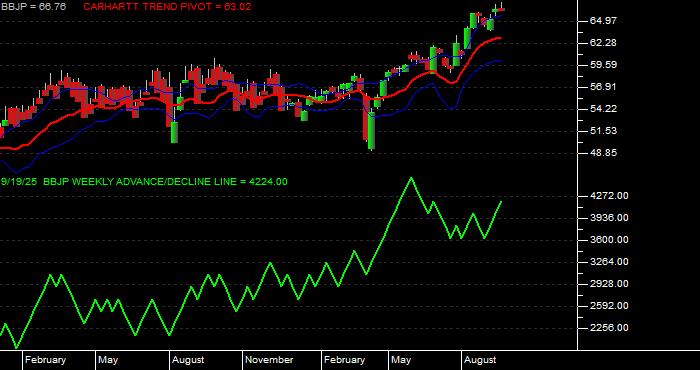Click the 2256.00 axis value
The image size is (700, 370).
pos(608,328)
